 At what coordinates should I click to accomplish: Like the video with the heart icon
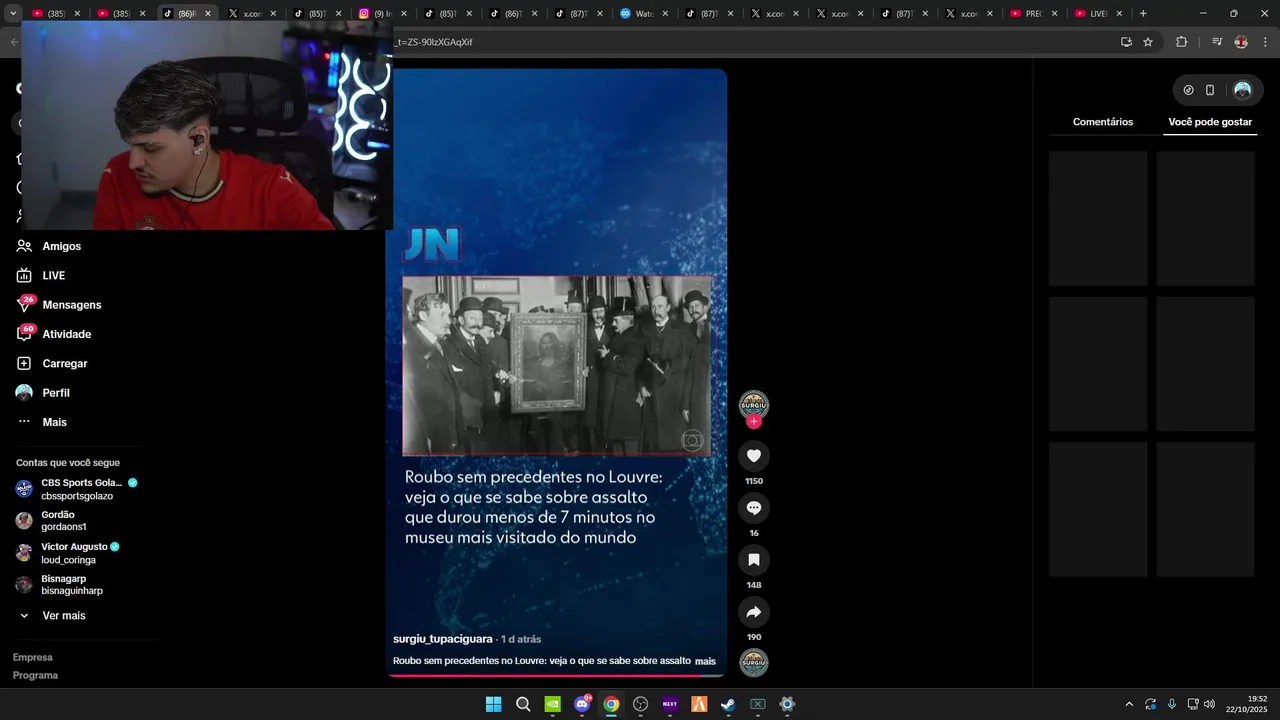[x=754, y=456]
